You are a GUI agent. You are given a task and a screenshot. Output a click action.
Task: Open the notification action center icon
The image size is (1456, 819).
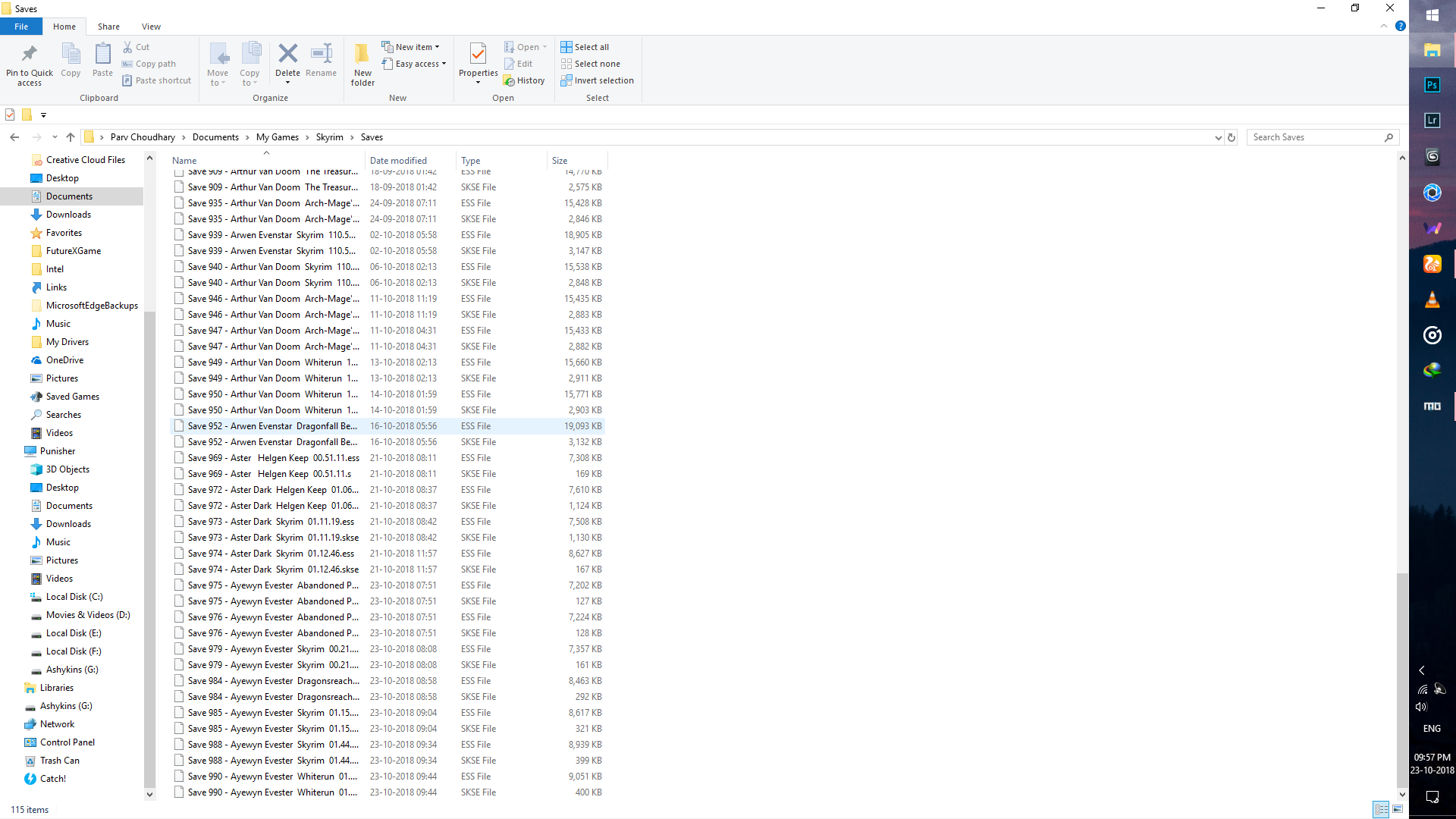pyautogui.click(x=1432, y=796)
